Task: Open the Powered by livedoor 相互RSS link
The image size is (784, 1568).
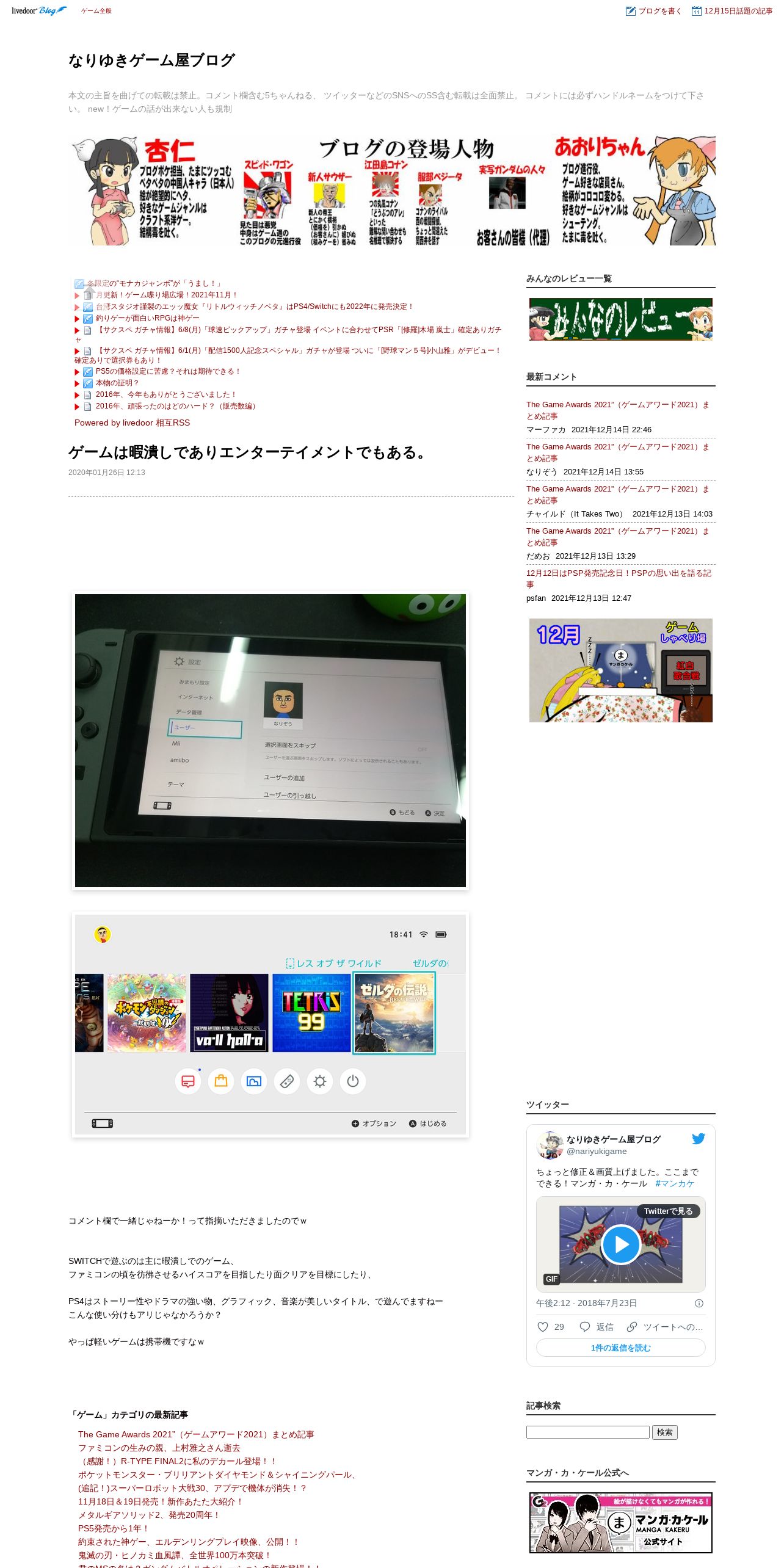Action: pos(132,423)
